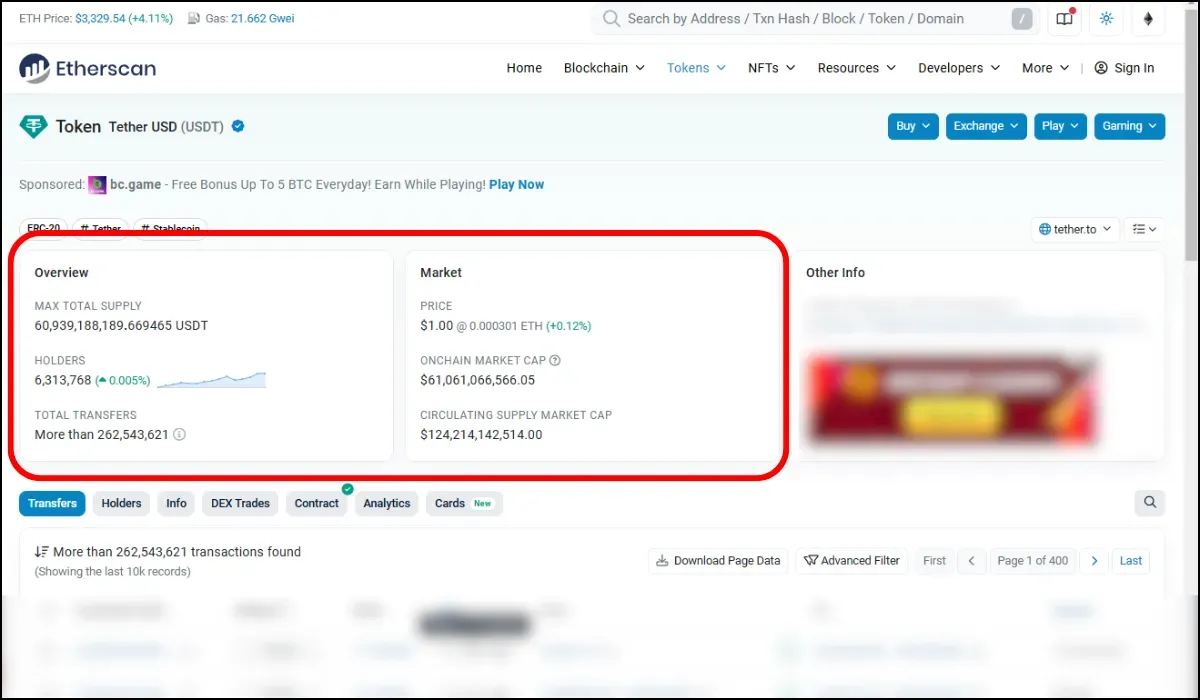
Task: Open the Buy dropdown button
Action: click(x=913, y=126)
